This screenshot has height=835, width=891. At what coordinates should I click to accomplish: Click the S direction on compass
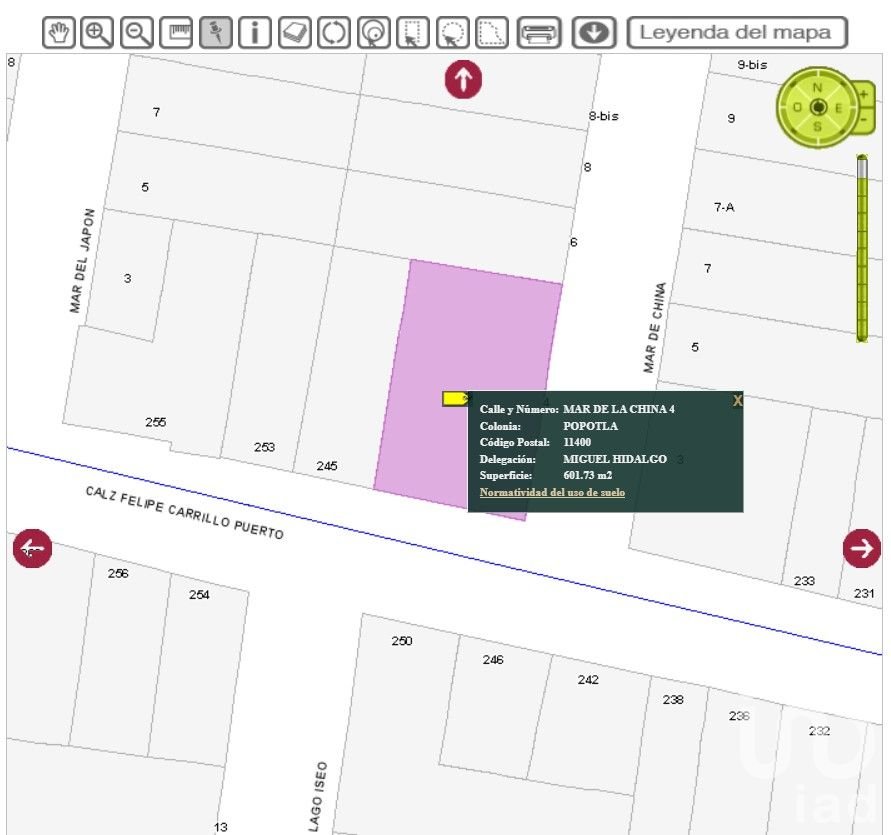[x=818, y=126]
